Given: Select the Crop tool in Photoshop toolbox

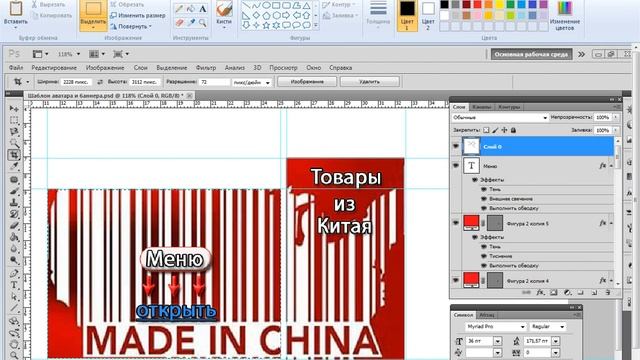Looking at the screenshot, I should pos(14,155).
